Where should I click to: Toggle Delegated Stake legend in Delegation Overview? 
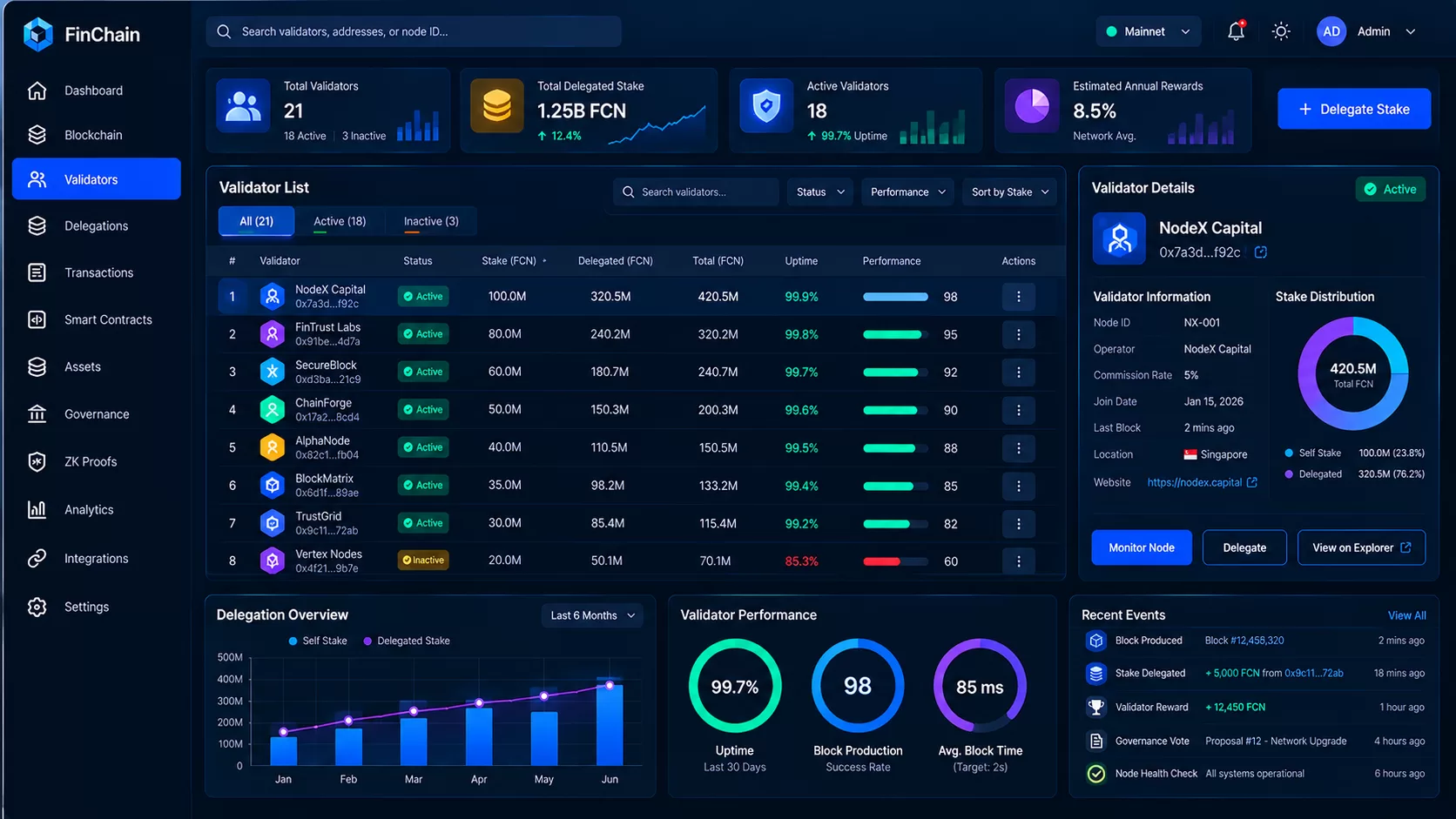pos(407,641)
